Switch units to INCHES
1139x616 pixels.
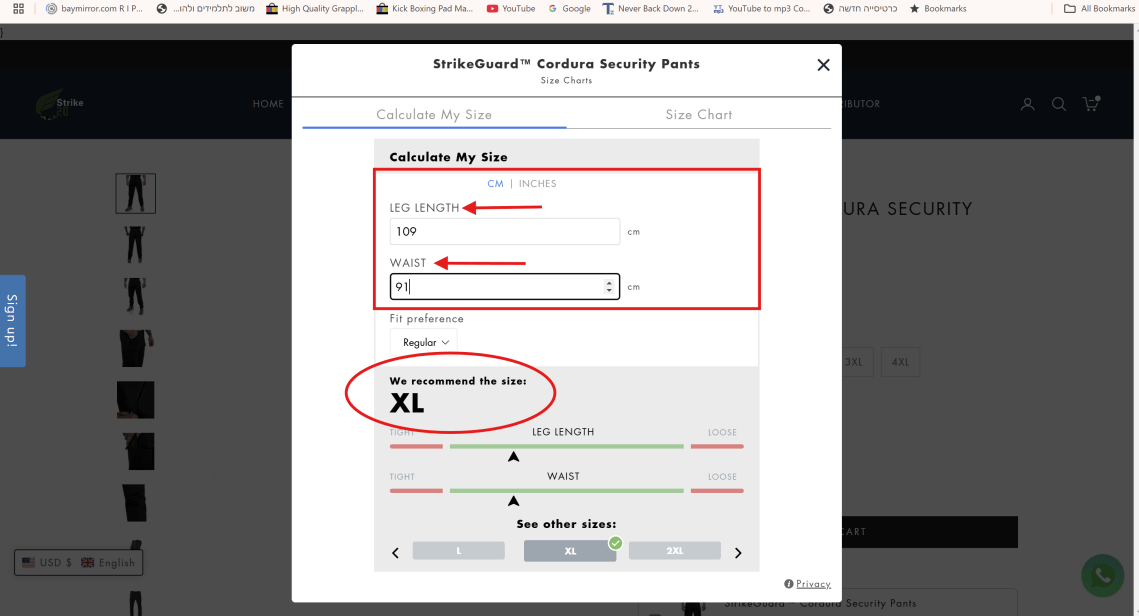[x=537, y=184]
